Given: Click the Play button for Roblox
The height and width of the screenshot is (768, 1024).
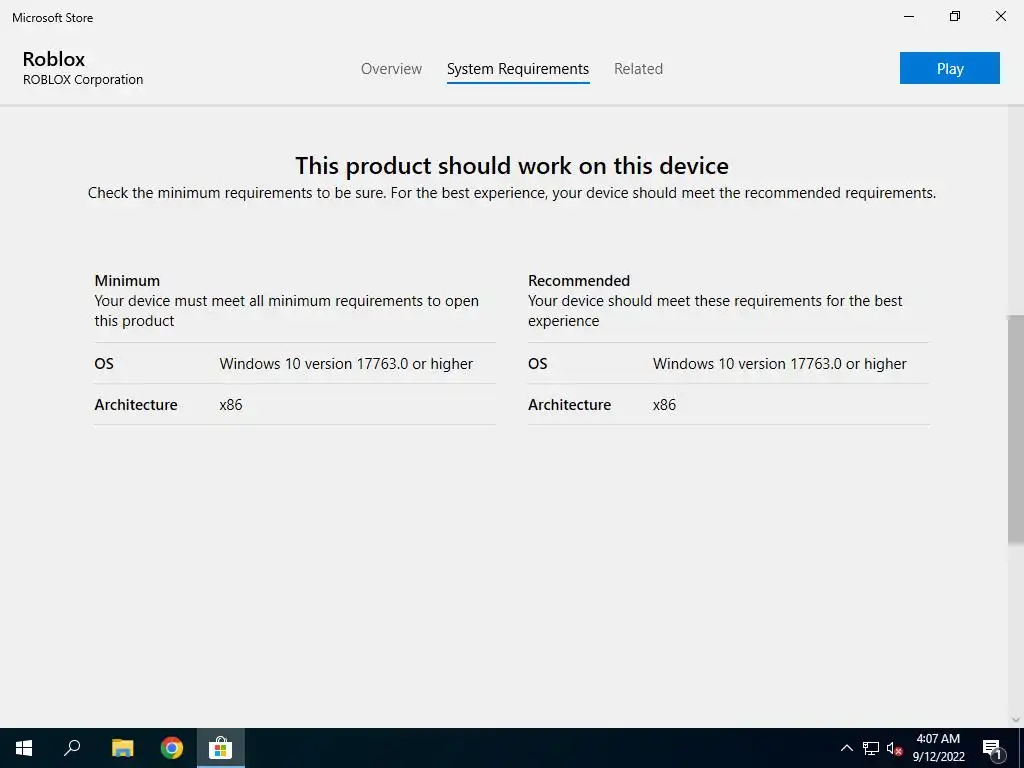Looking at the screenshot, I should coord(950,68).
